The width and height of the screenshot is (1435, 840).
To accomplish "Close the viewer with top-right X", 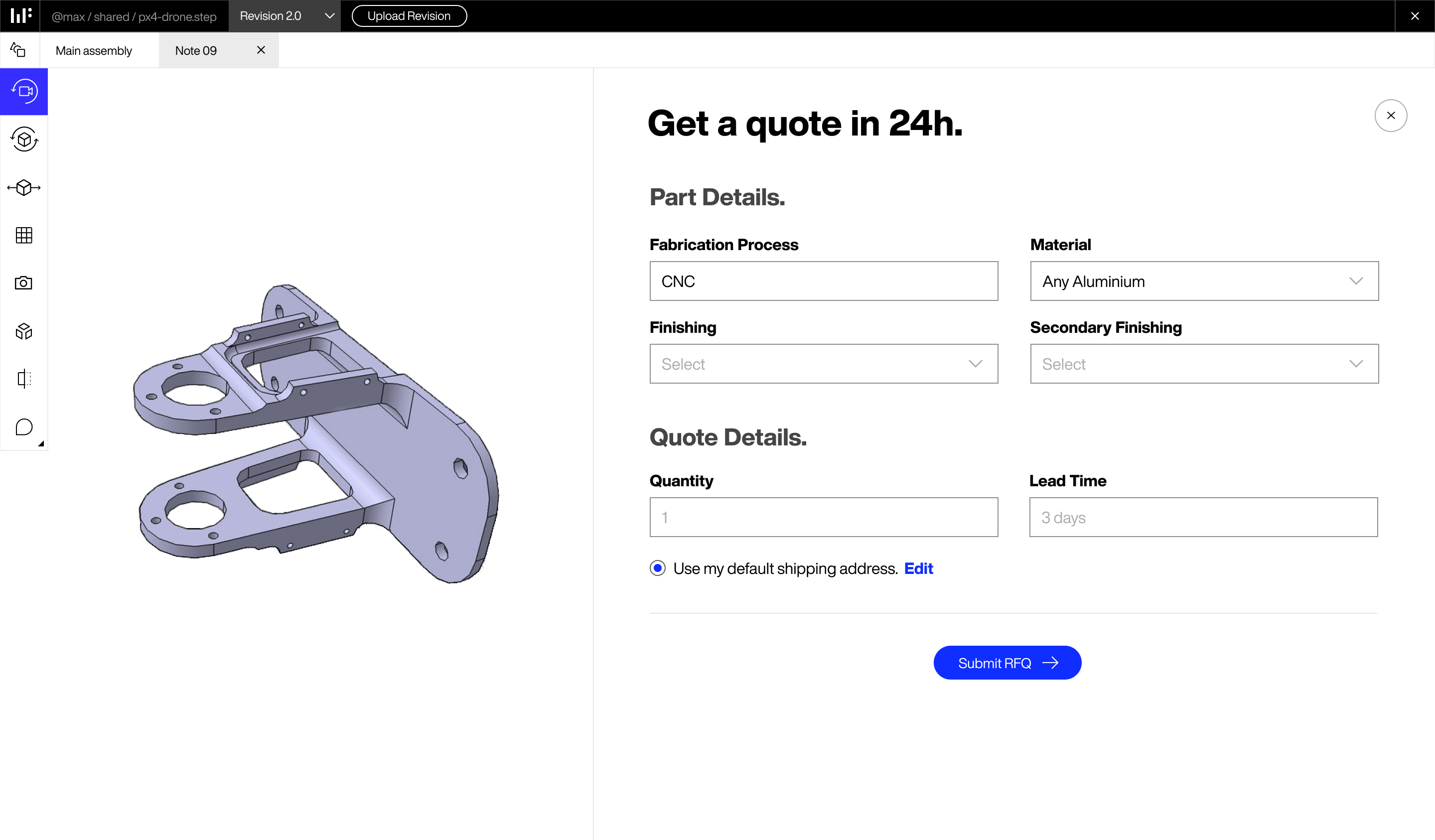I will click(x=1415, y=16).
